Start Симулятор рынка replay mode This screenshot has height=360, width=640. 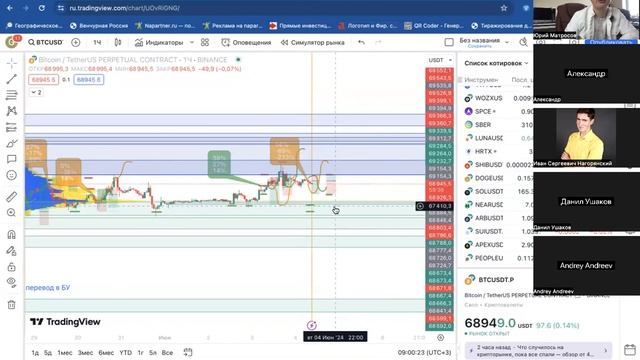313,42
